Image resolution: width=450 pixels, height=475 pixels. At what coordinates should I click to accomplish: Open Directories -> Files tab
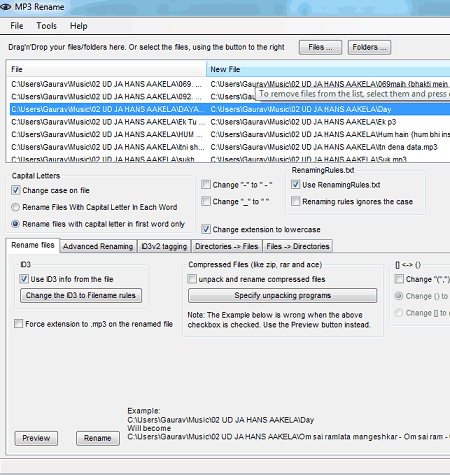click(227, 246)
